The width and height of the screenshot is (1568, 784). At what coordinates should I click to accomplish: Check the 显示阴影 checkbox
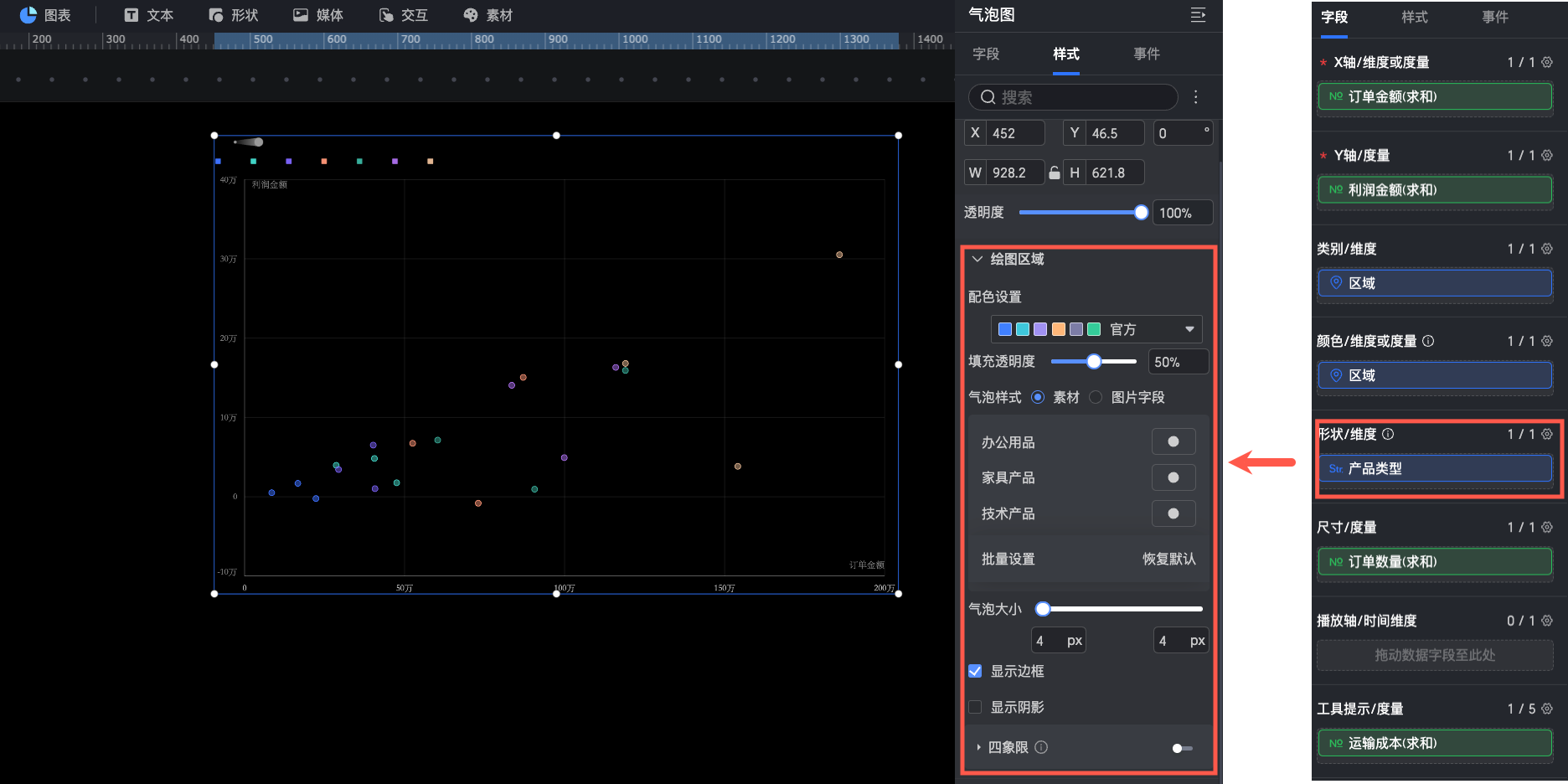(975, 707)
